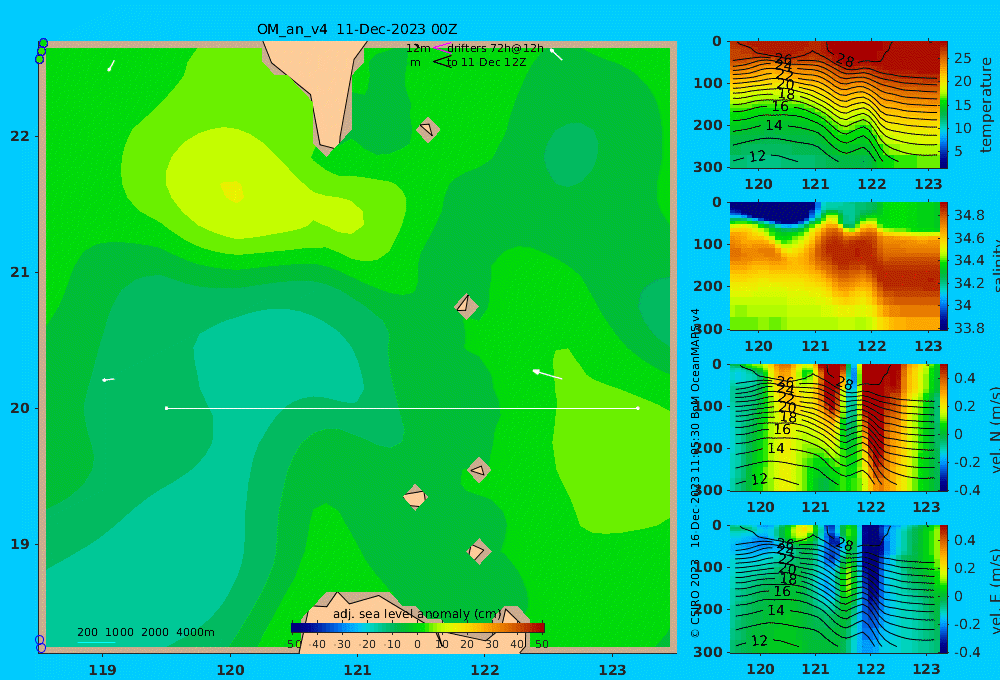
Task: Open the temperature section panel
Action: pyautogui.click(x=834, y=105)
